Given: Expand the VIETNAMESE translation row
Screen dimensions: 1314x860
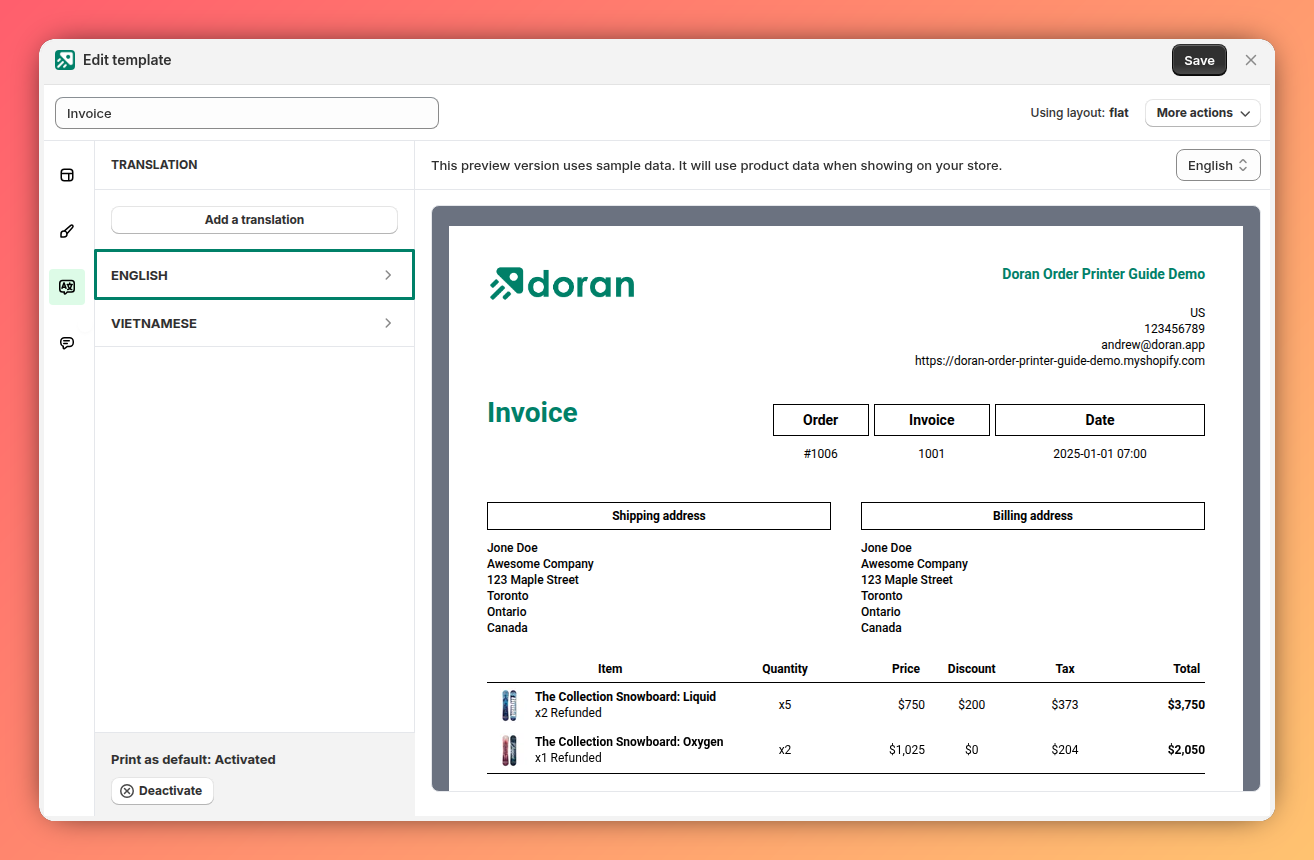Looking at the screenshot, I should click(x=254, y=323).
